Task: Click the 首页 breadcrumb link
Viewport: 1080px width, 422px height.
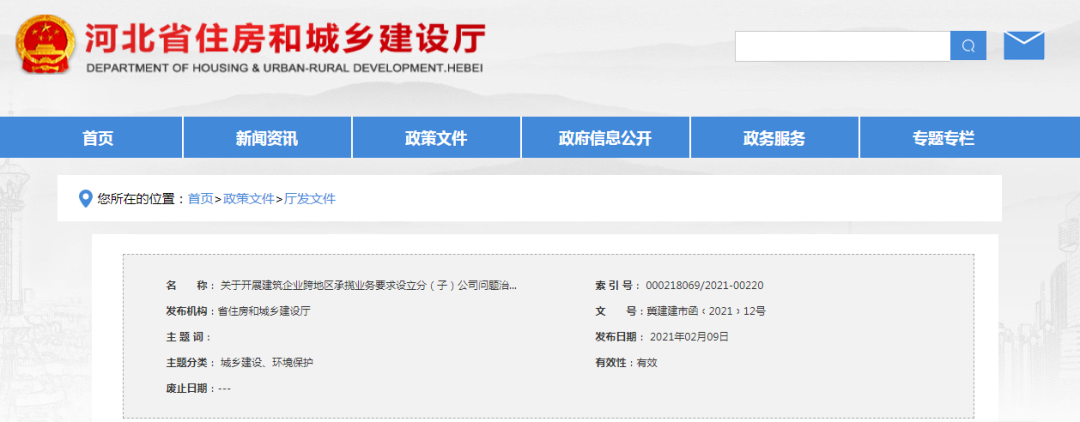Action: pyautogui.click(x=200, y=199)
